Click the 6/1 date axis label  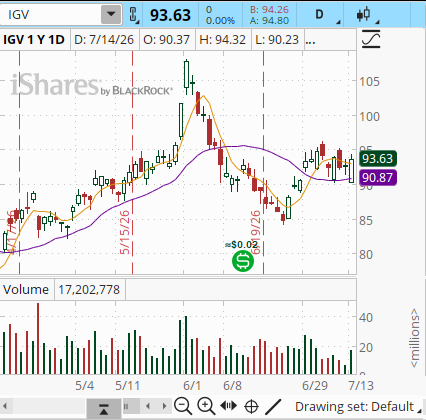pos(192,386)
